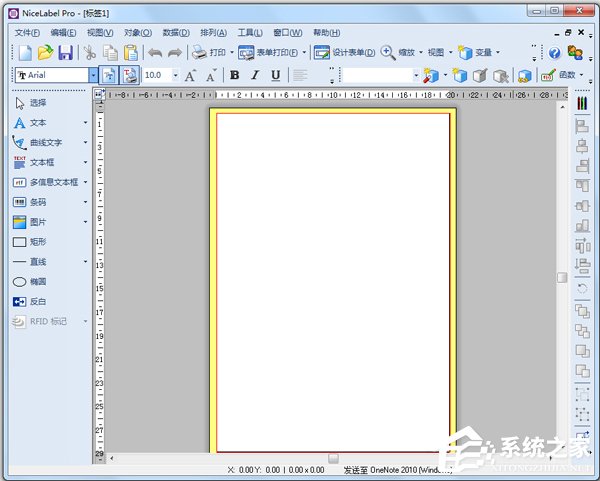Toggle bold formatting
Screen dimensions: 600x481
[x=235, y=75]
